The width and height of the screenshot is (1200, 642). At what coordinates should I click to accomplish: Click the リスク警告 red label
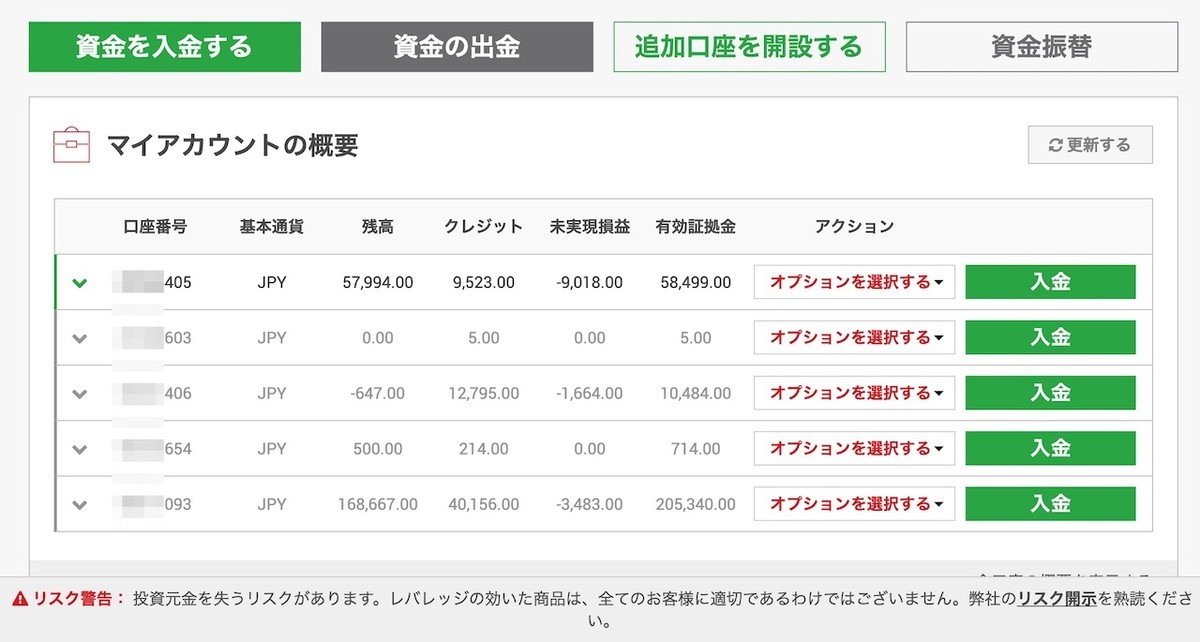point(78,599)
